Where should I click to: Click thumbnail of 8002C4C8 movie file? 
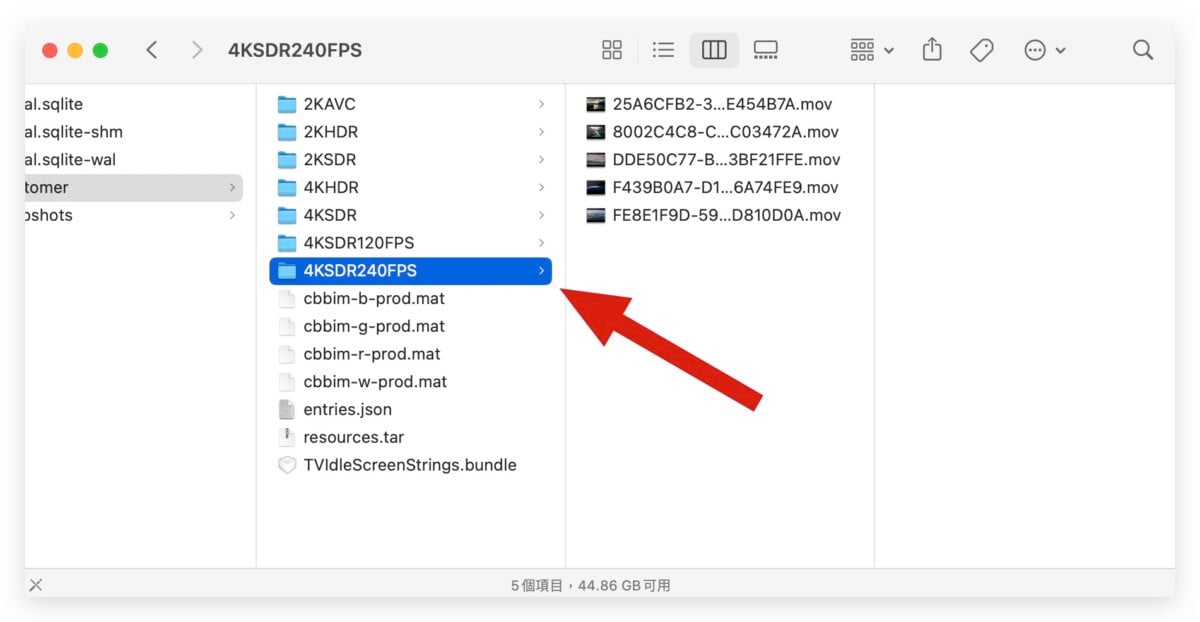click(x=596, y=132)
